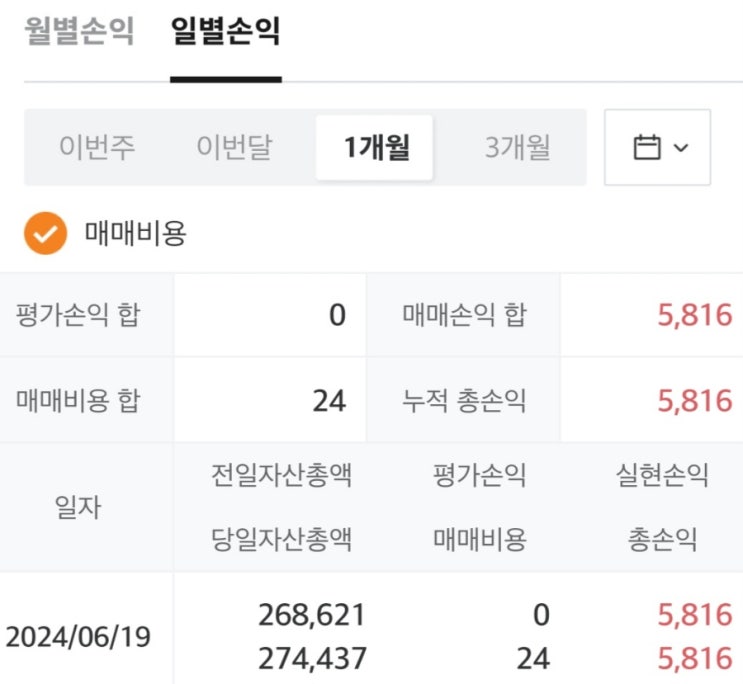743x684 pixels.
Task: Click the 실현손익 column header
Action: click(662, 475)
